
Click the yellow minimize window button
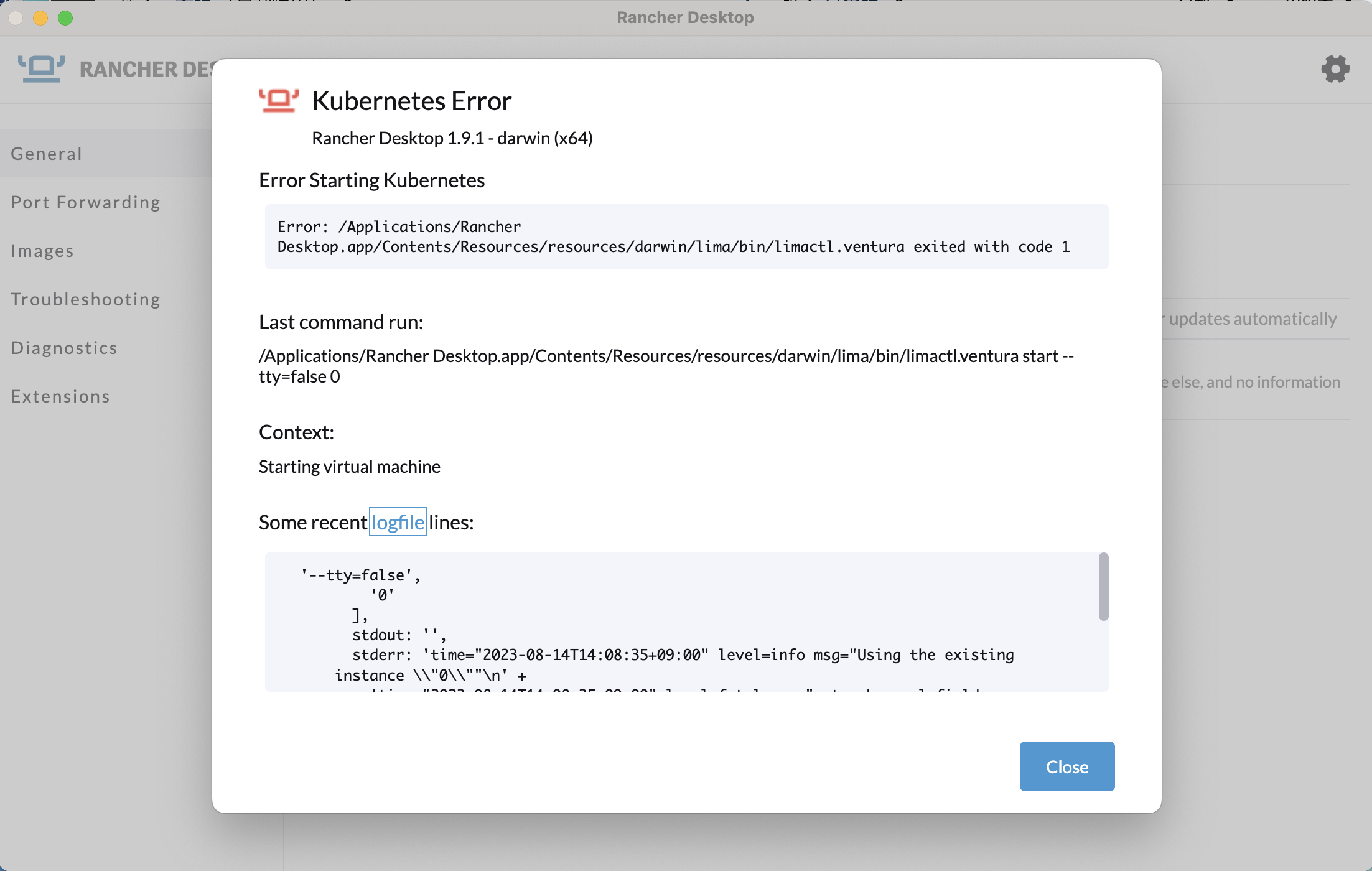40,17
